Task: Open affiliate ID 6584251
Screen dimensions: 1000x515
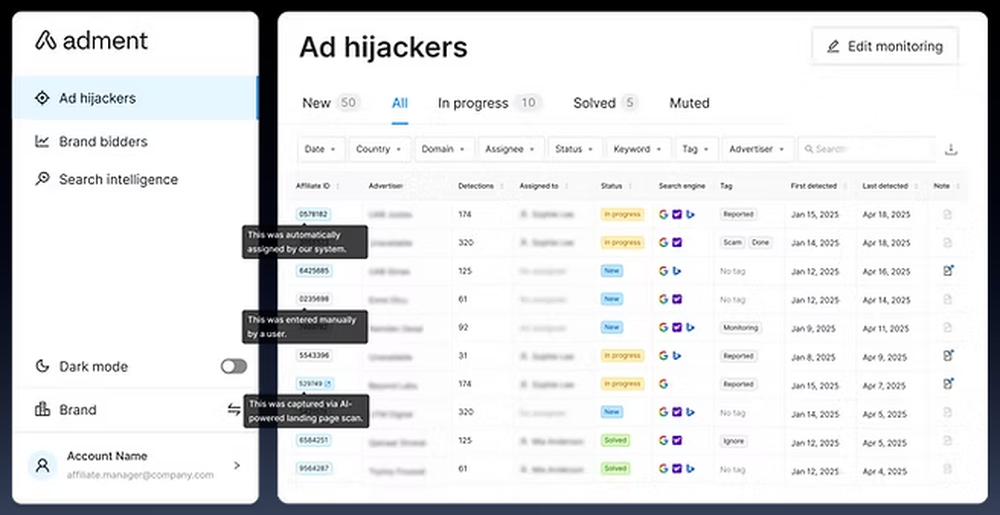Action: (x=314, y=440)
